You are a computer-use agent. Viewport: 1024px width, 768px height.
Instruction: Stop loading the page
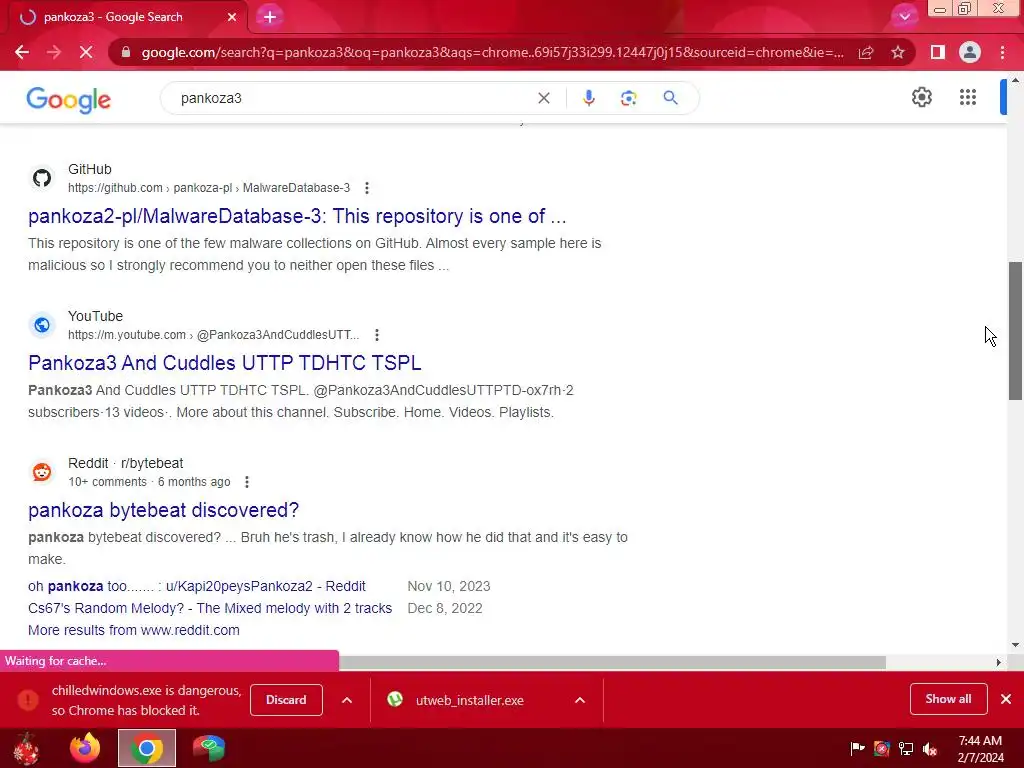[86, 52]
